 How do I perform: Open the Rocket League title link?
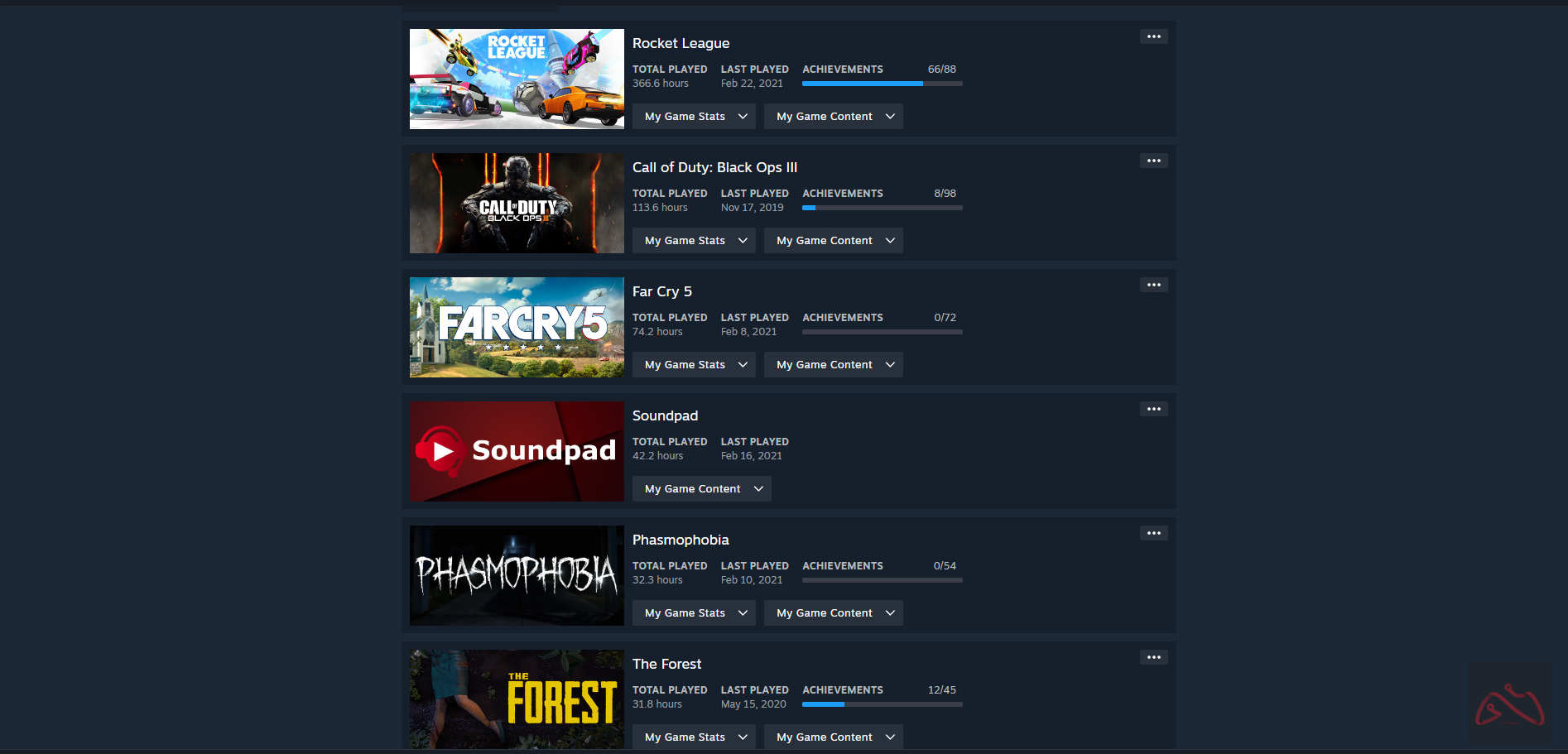pos(681,43)
